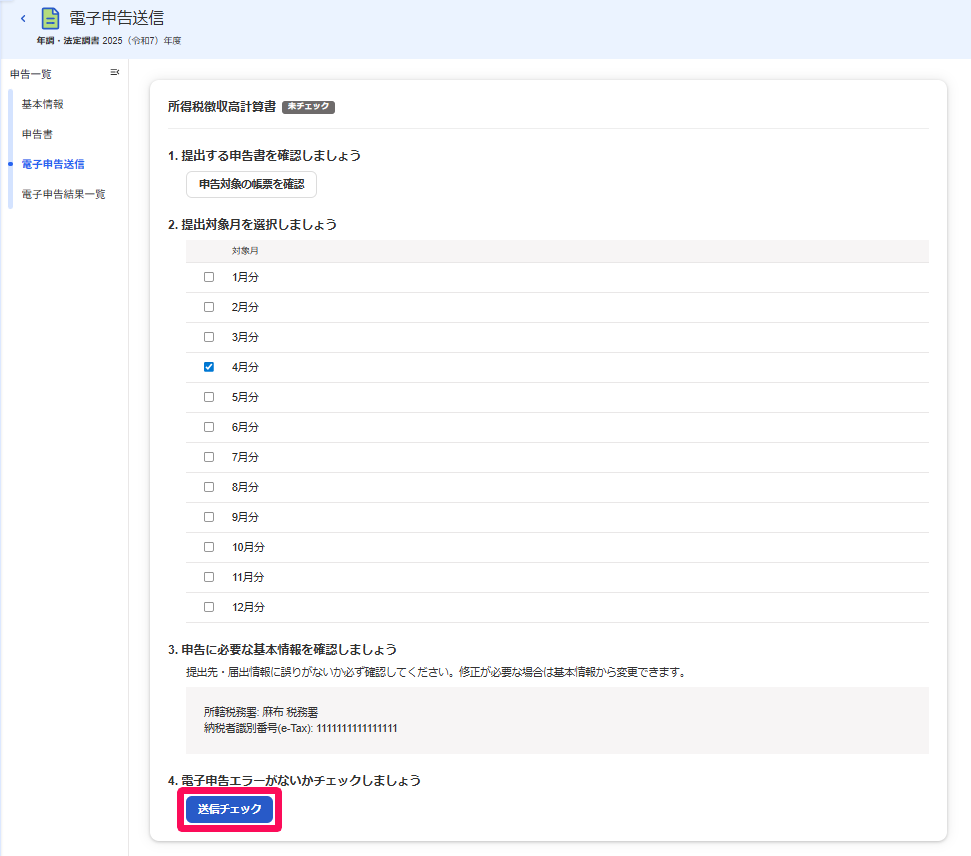Click heading 2. 提出対象月を選択しましょう
Viewport: 971px width, 856px height.
point(253,224)
